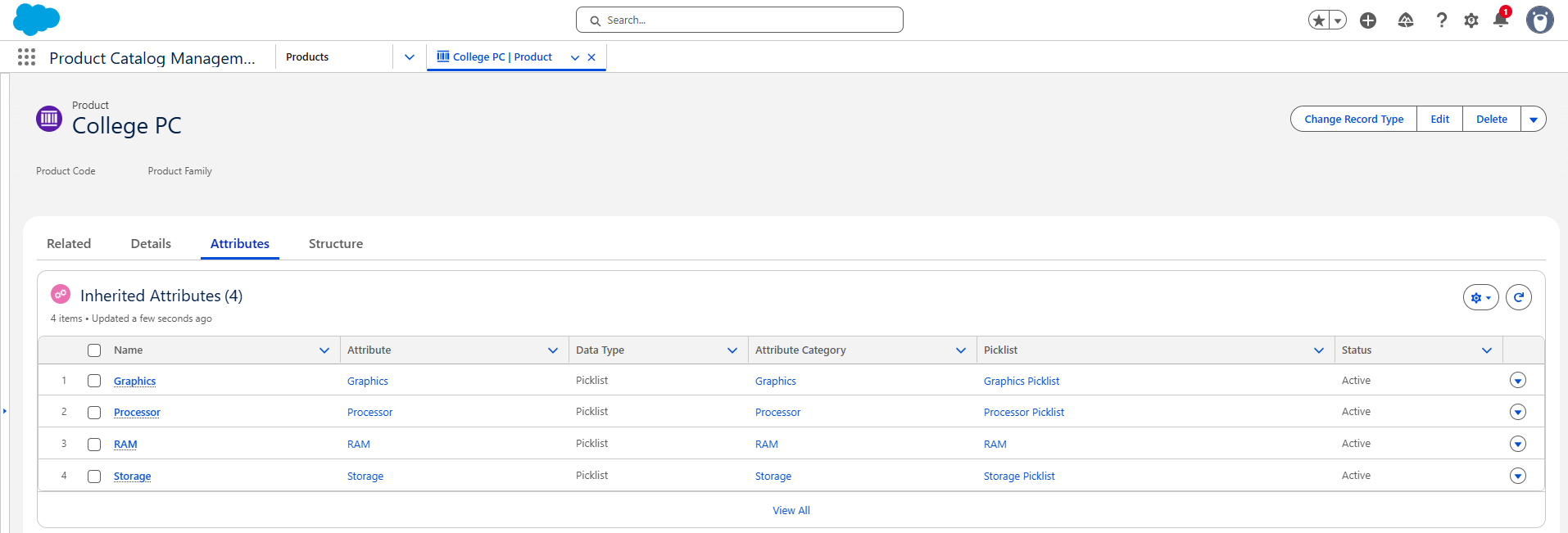Click the Change Record Type button
Image resolution: width=1568 pixels, height=533 pixels.
click(x=1353, y=120)
